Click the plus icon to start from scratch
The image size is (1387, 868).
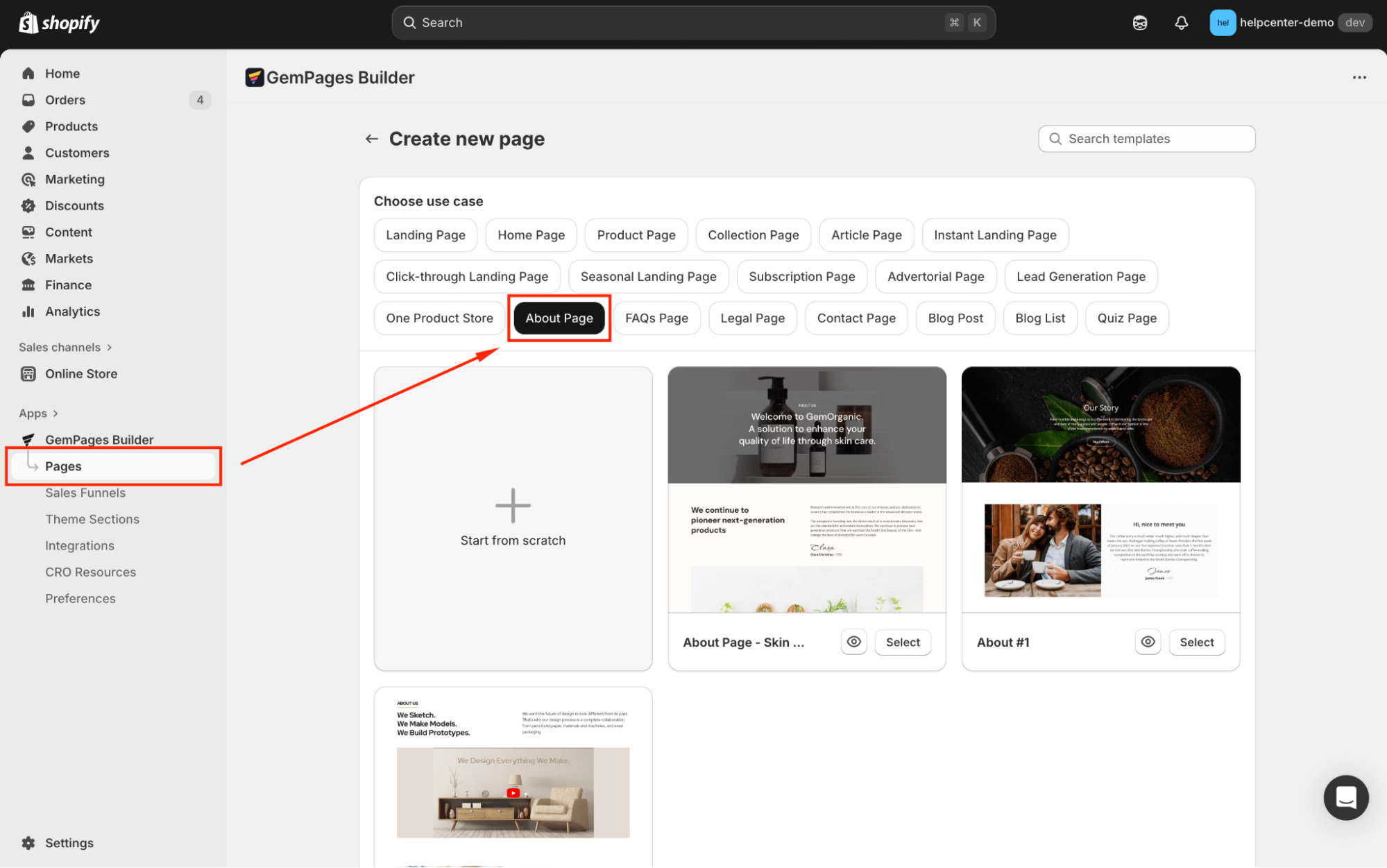513,505
